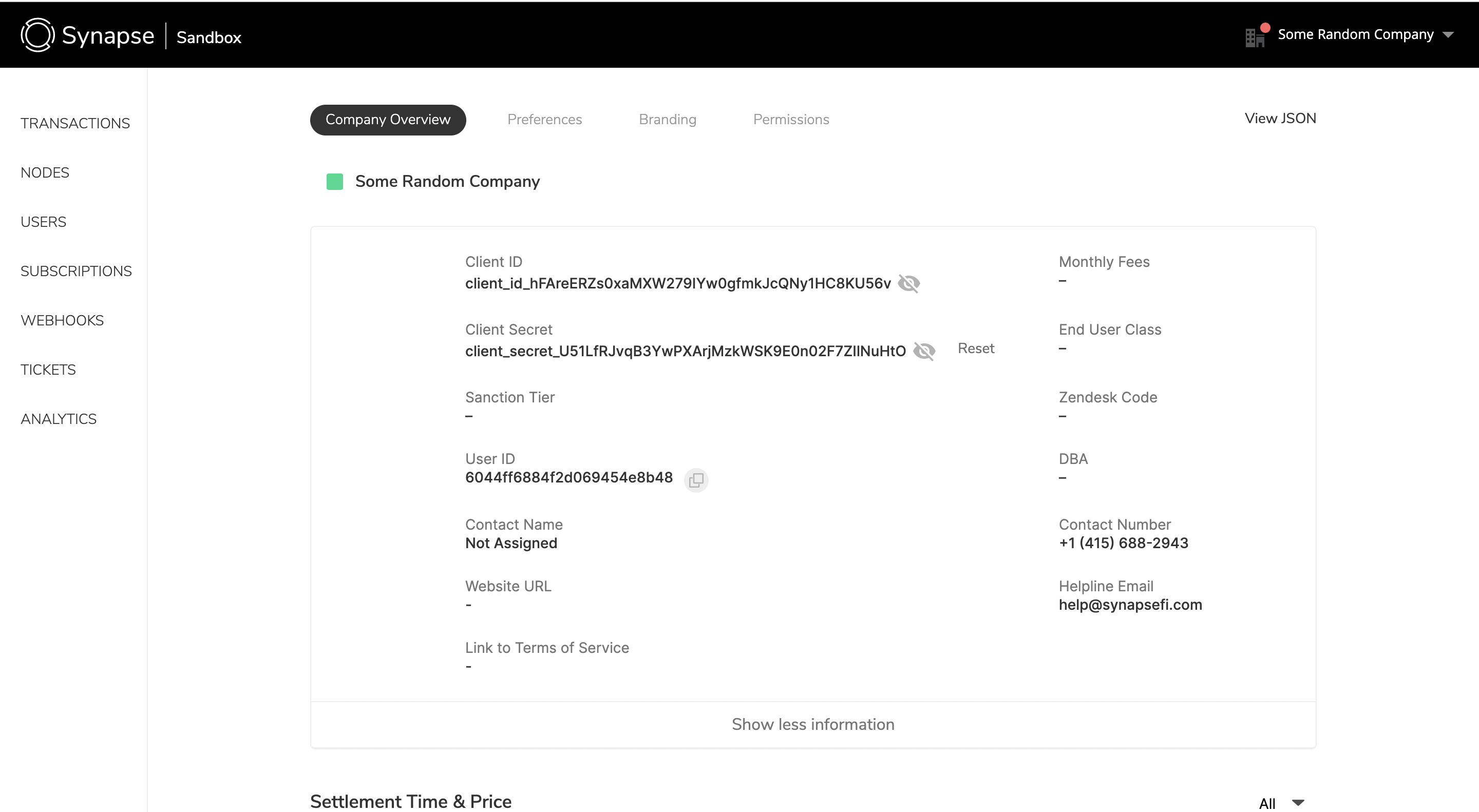The image size is (1479, 812).
Task: Click the contact number +1 (415) 688-2943
Action: 1124,543
